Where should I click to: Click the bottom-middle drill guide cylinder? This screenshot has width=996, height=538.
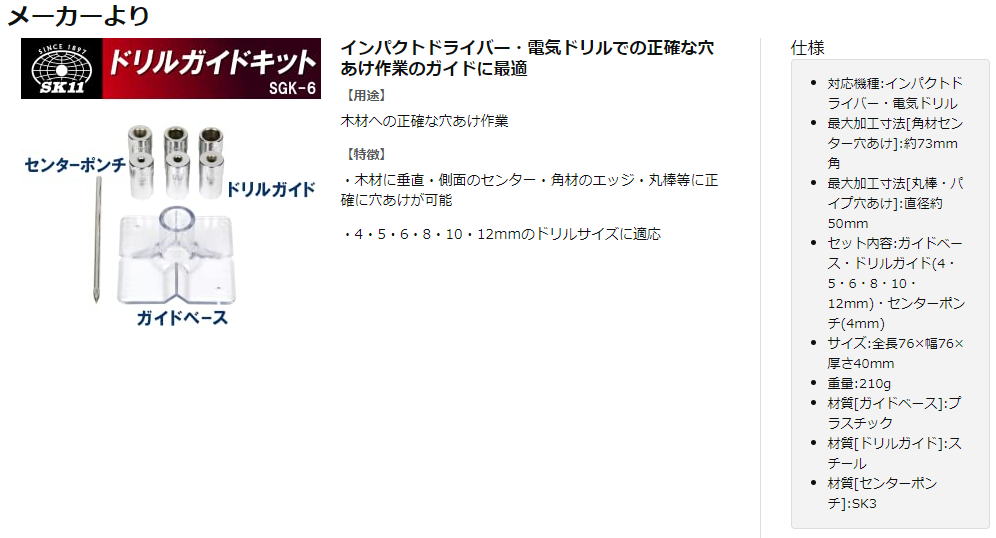177,174
